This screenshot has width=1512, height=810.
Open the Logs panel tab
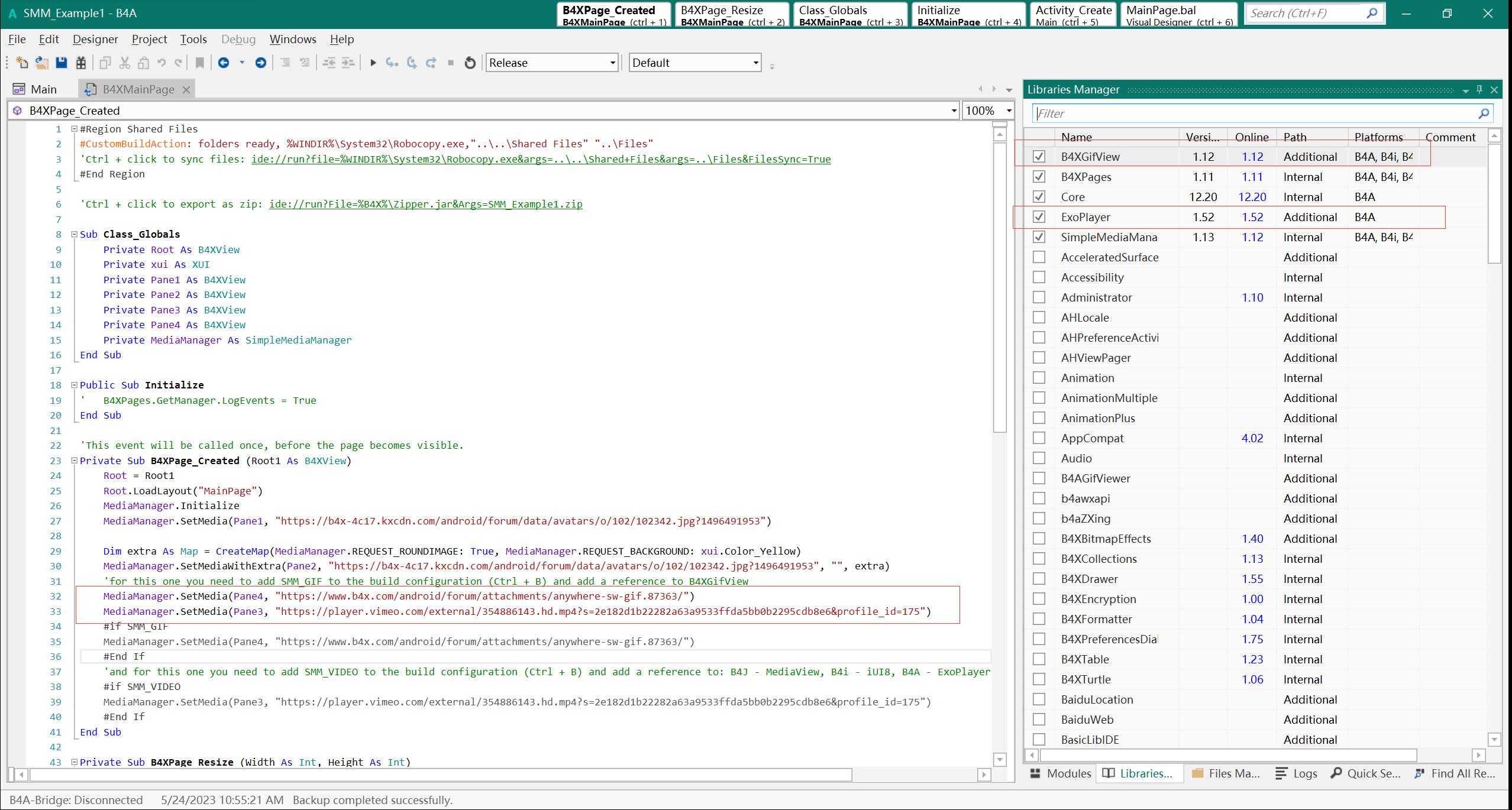pyautogui.click(x=1297, y=773)
